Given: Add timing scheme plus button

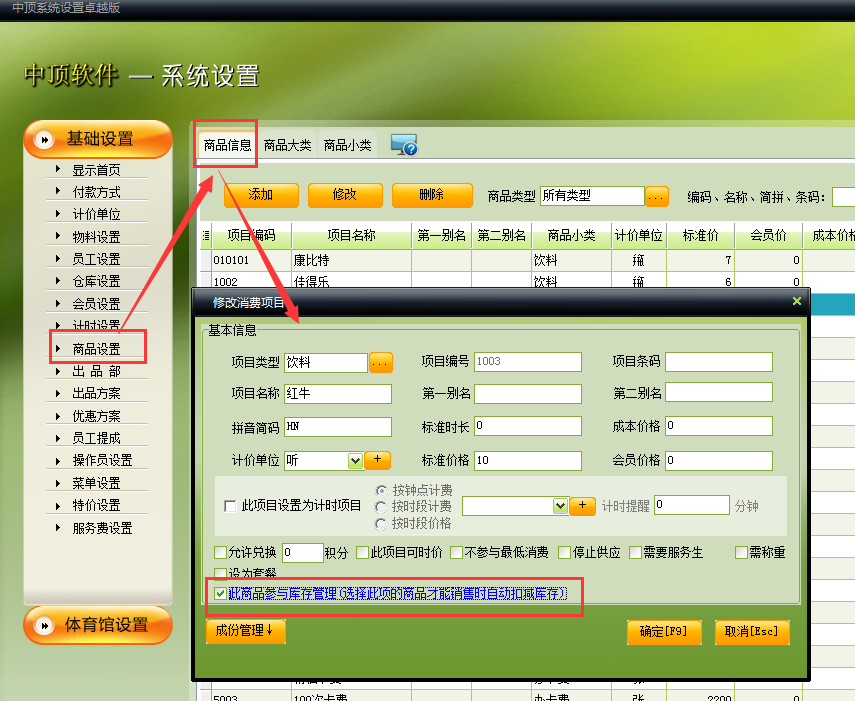Looking at the screenshot, I should coord(582,505).
